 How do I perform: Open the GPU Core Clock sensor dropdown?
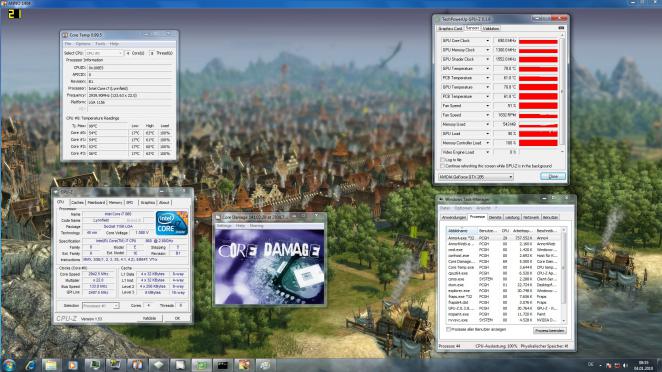coord(488,41)
